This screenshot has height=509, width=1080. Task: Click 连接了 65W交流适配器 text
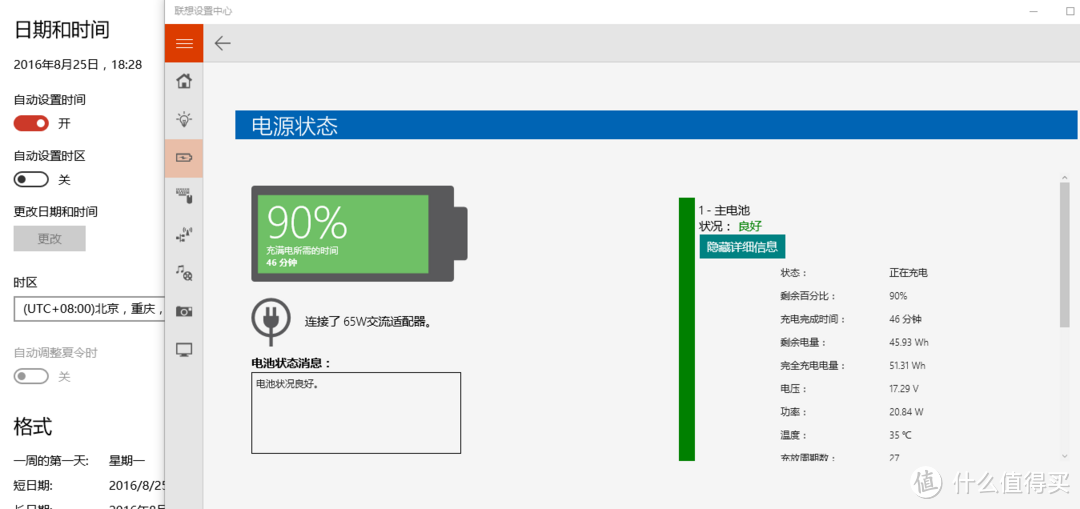(x=369, y=322)
